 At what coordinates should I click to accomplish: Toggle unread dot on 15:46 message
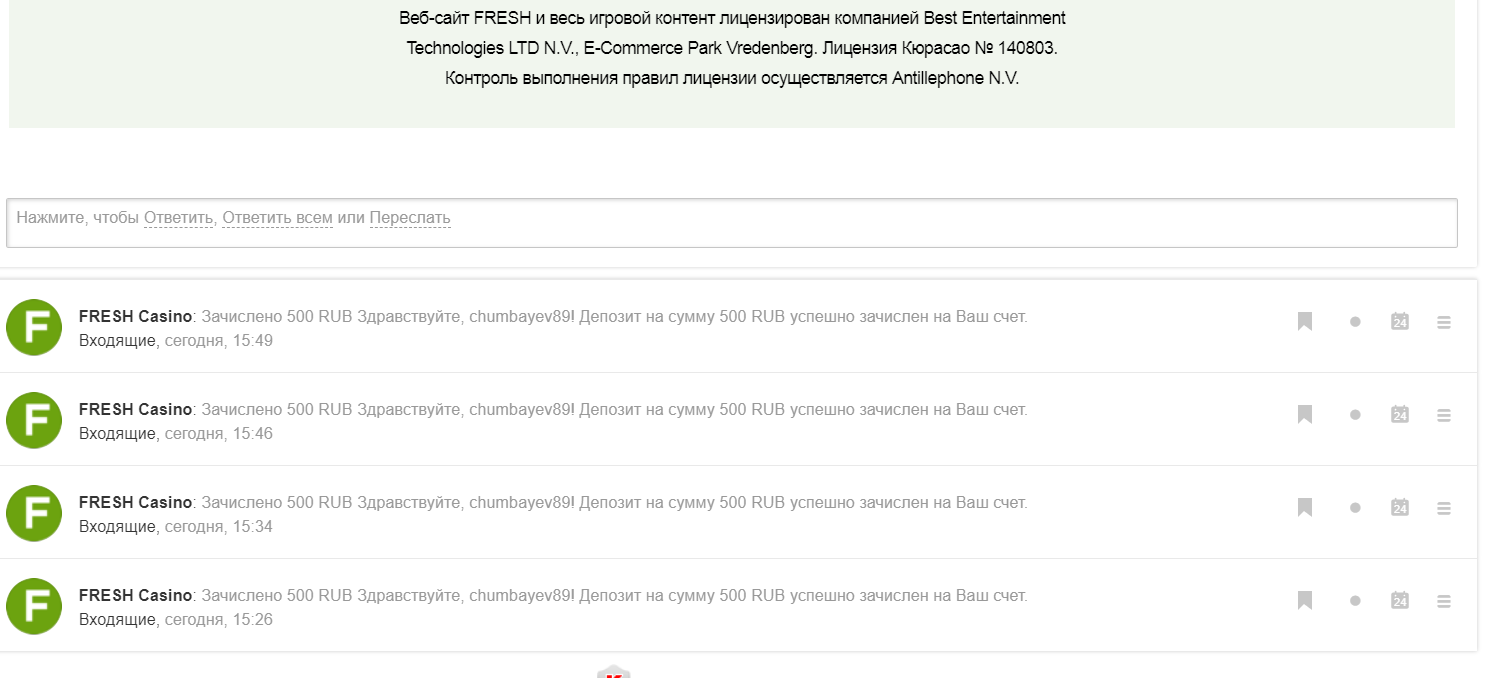(1355, 415)
